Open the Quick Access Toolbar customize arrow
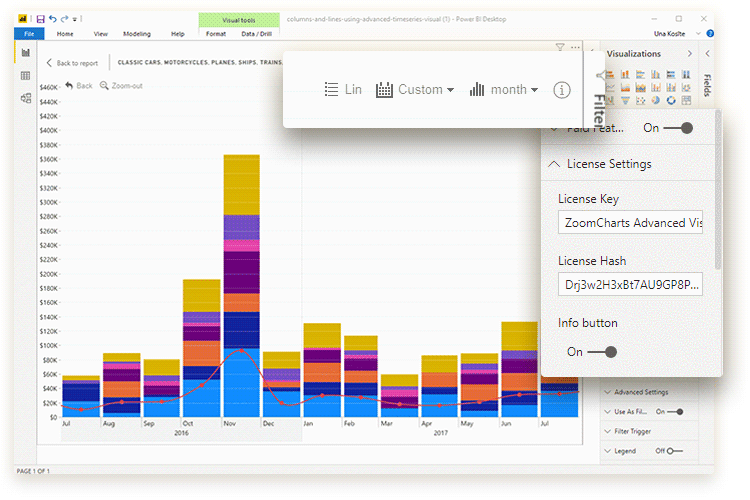This screenshot has height=500, width=750. click(x=75, y=20)
